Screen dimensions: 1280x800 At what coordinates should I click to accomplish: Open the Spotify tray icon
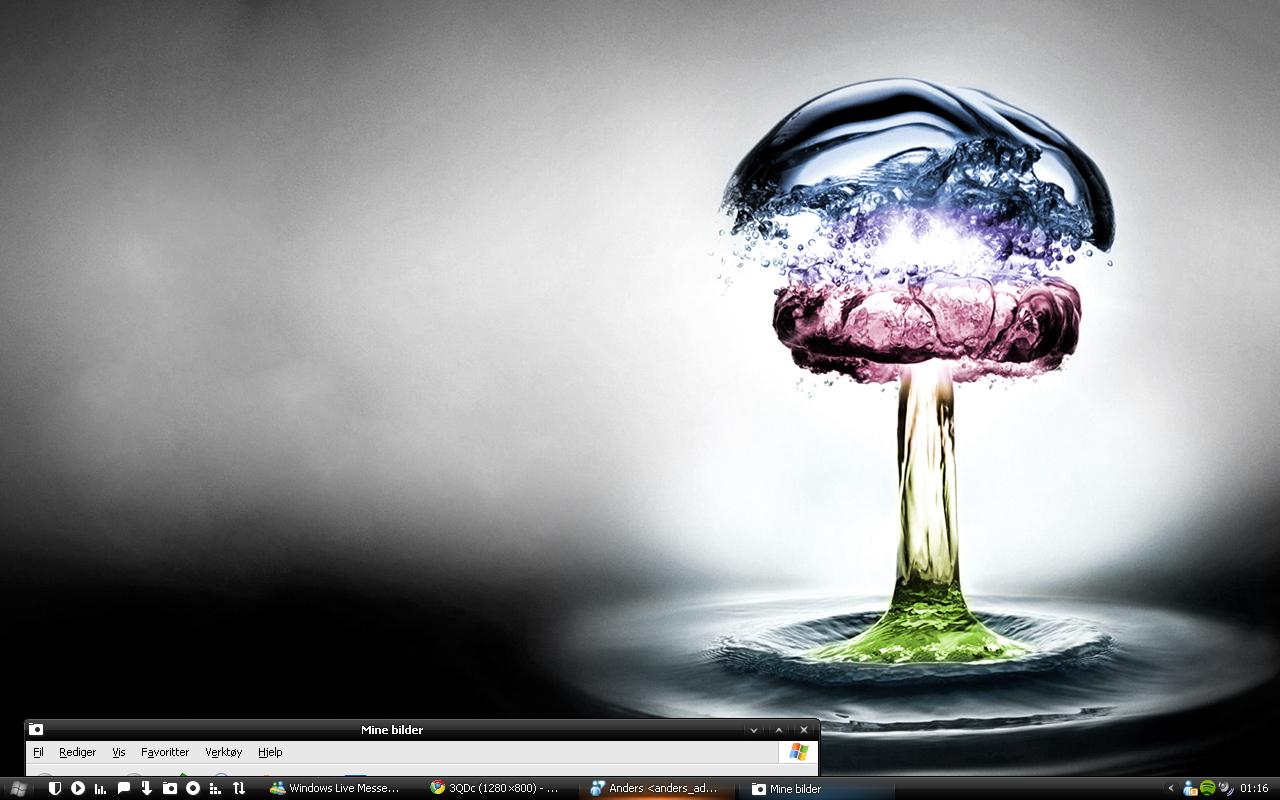[x=1207, y=788]
